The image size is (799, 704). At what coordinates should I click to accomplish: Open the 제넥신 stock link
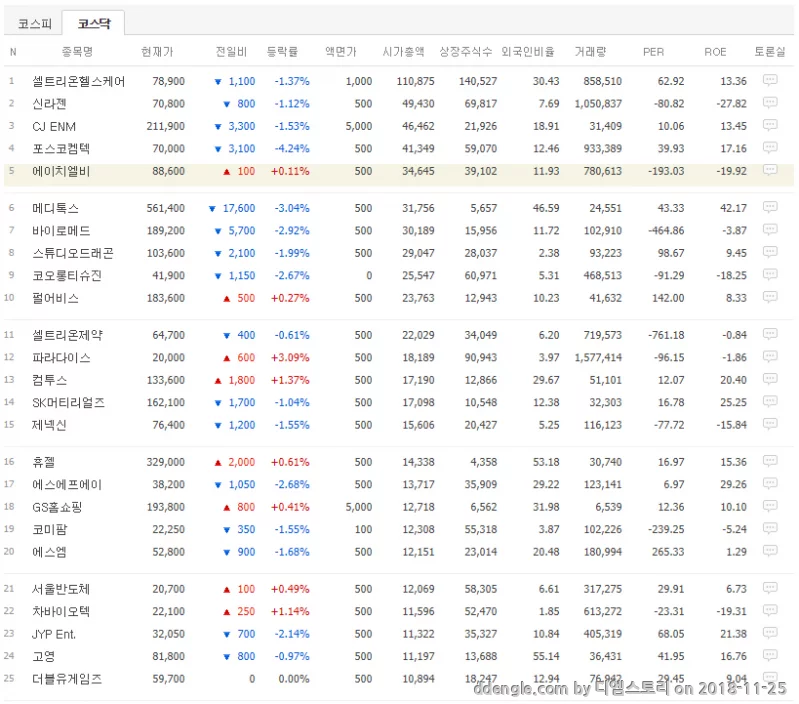(49, 424)
